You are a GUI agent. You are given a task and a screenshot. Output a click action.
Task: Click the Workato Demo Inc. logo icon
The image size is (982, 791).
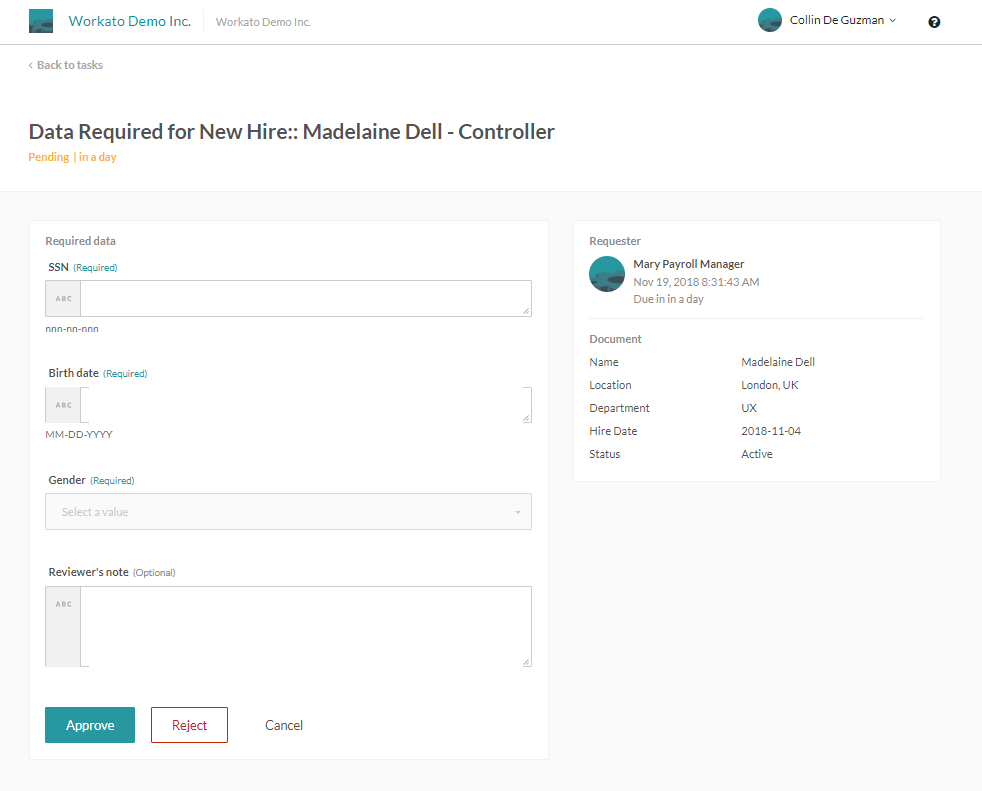[41, 21]
